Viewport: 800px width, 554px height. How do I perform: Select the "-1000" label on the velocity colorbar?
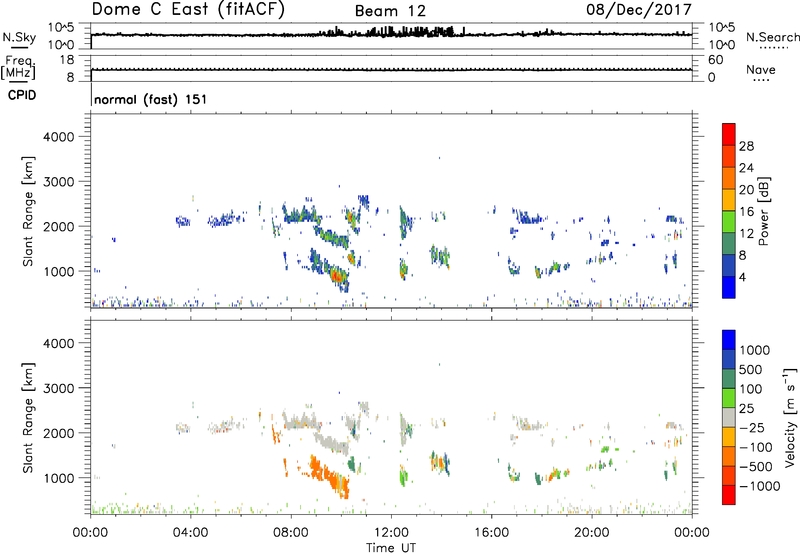pos(760,486)
